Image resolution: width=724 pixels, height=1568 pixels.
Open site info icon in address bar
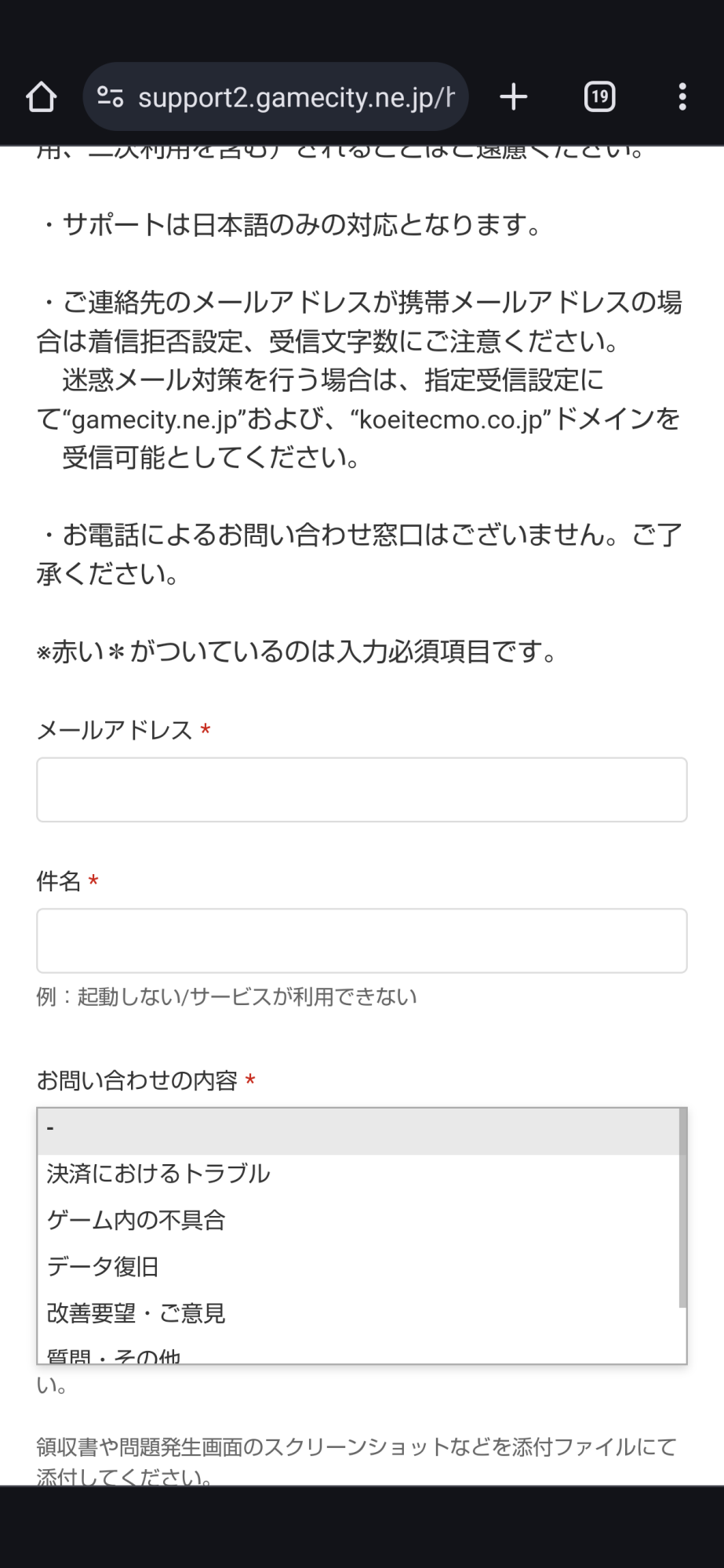[110, 97]
